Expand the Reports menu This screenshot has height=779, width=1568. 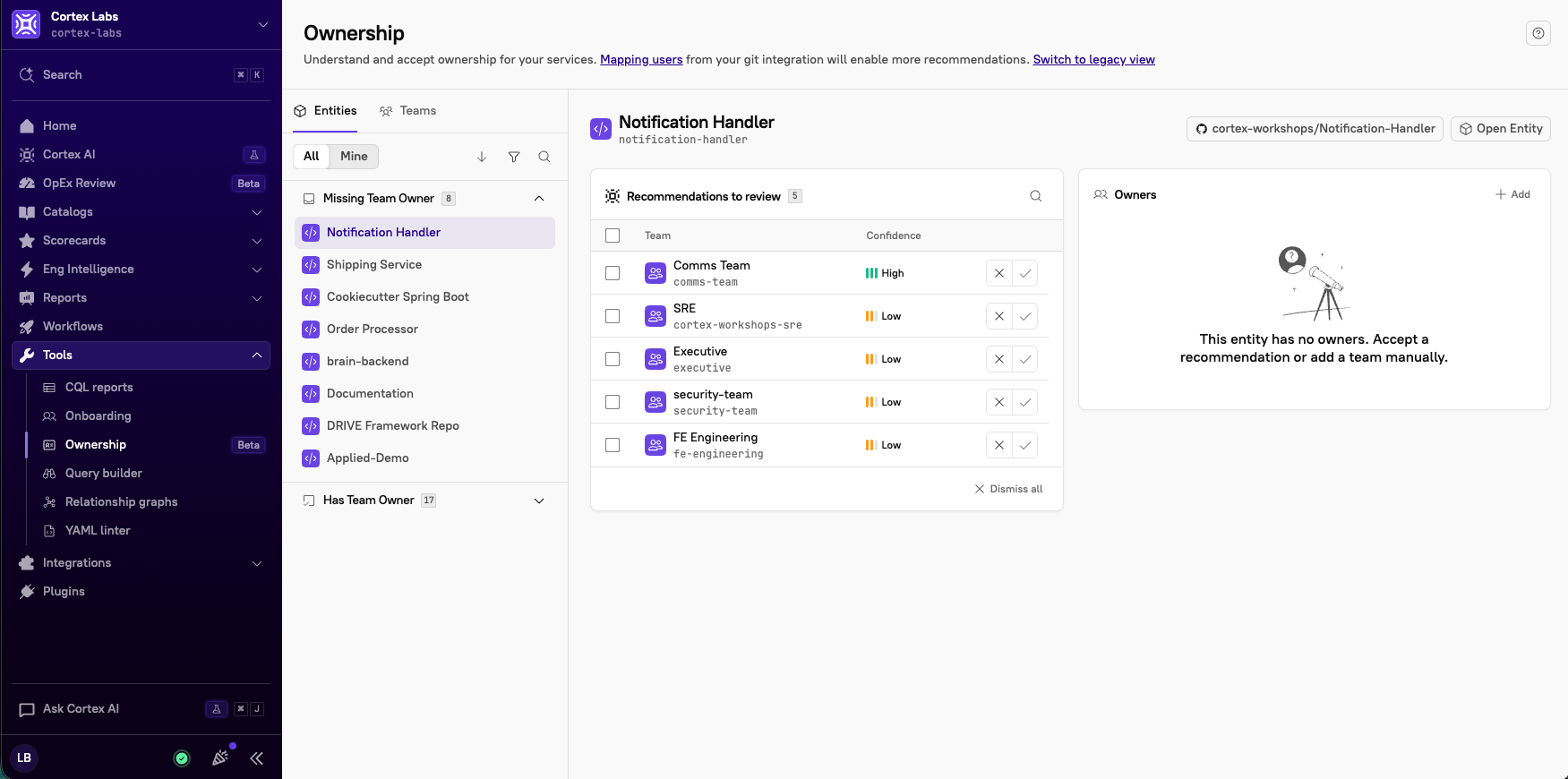(141, 298)
